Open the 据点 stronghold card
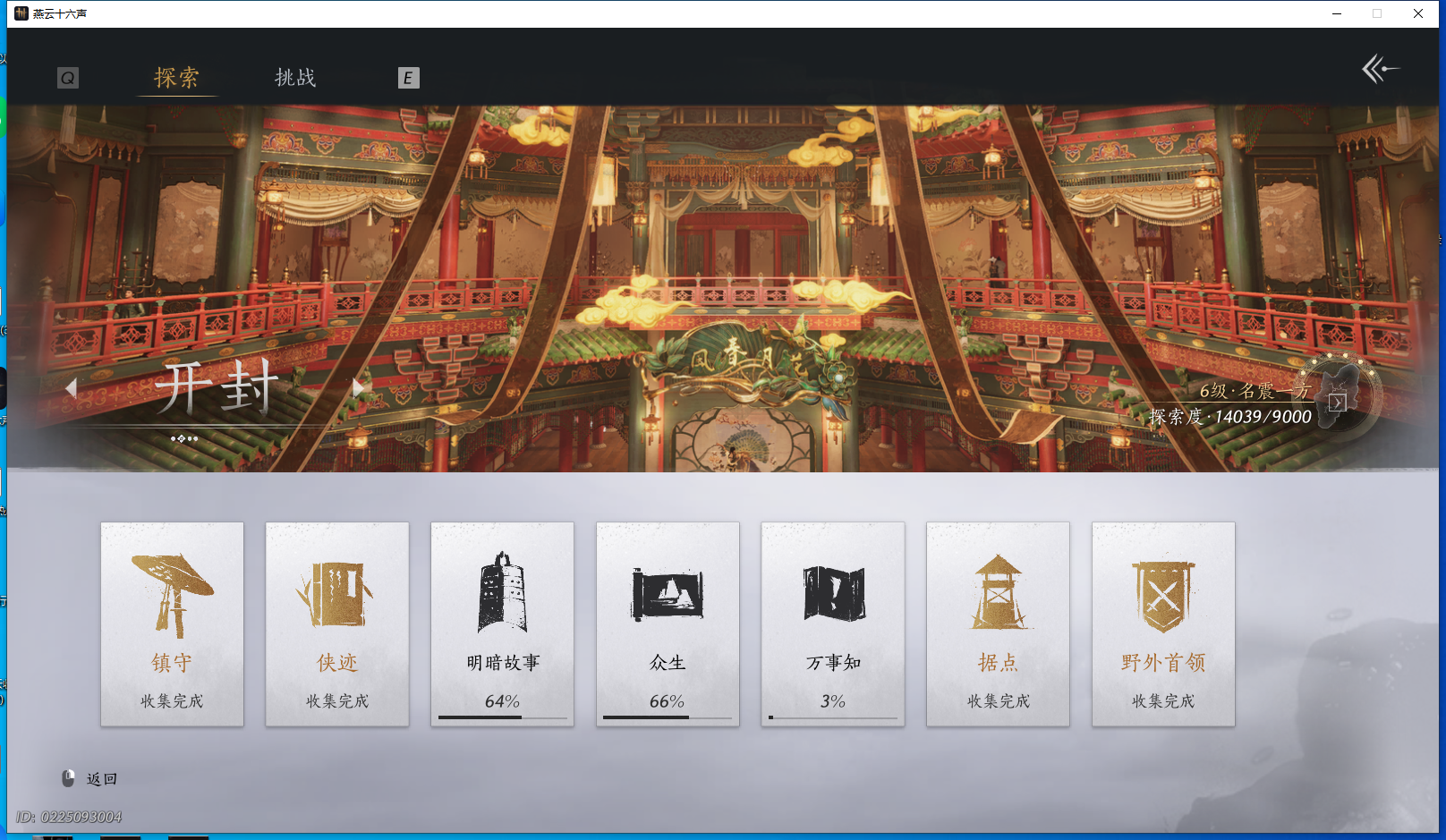Screen dimensions: 1446x840 998,624
